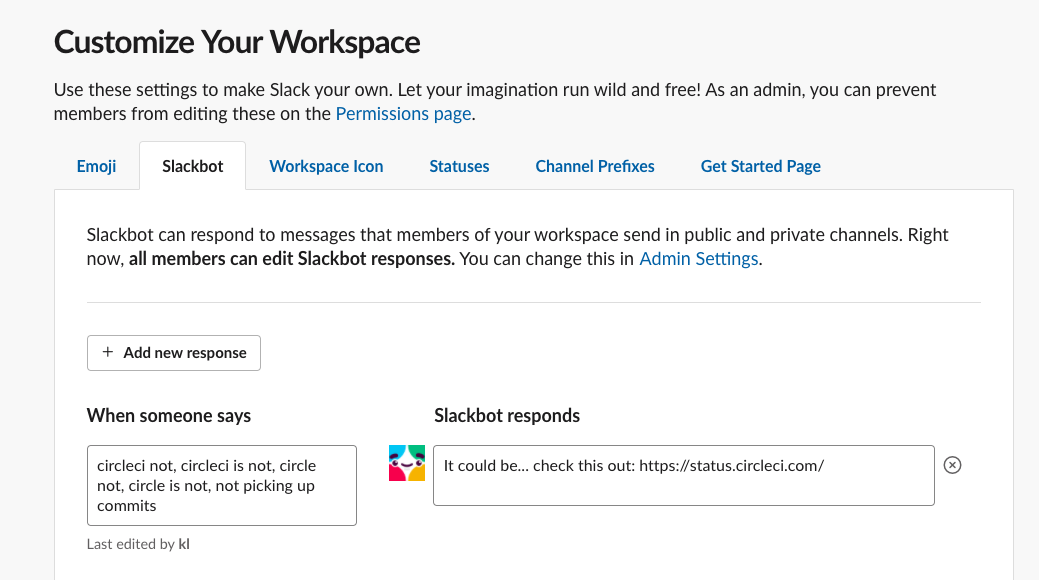Edit the "circleci not" trigger phrase field

221,485
